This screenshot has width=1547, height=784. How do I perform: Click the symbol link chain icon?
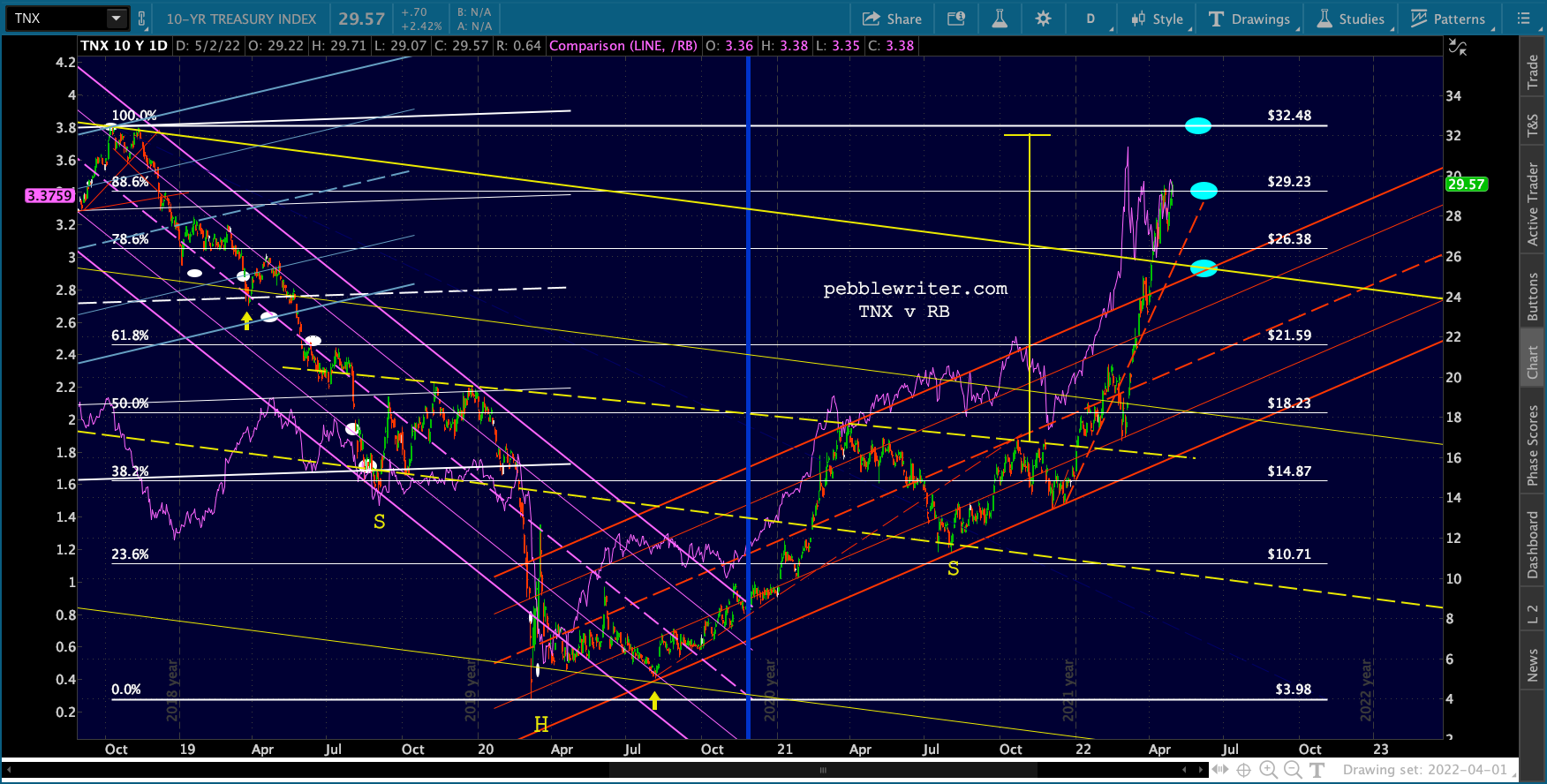[141, 19]
